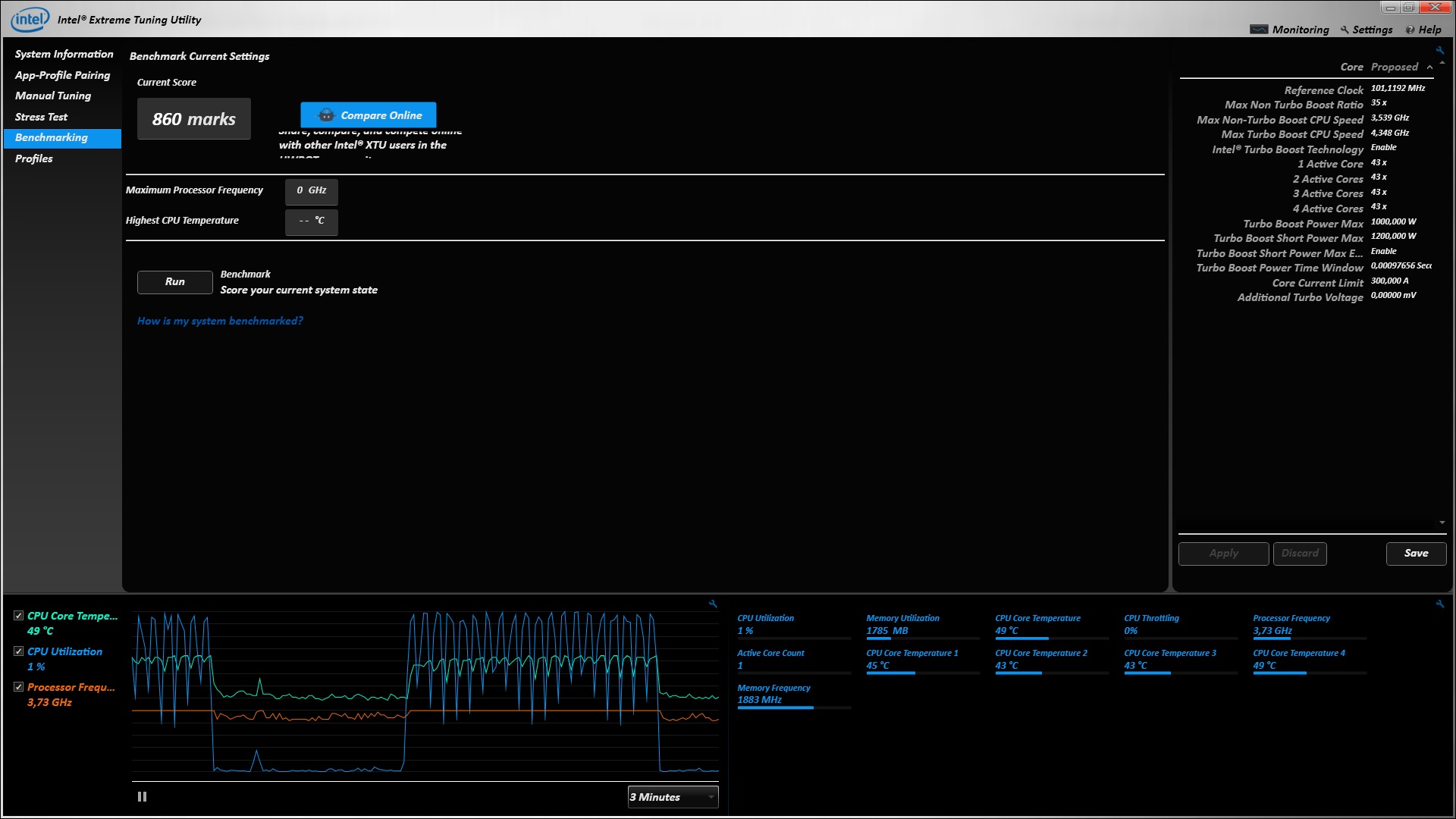Select 4 Active Cores 43 x value
This screenshot has height=819, width=1456.
tap(1379, 207)
